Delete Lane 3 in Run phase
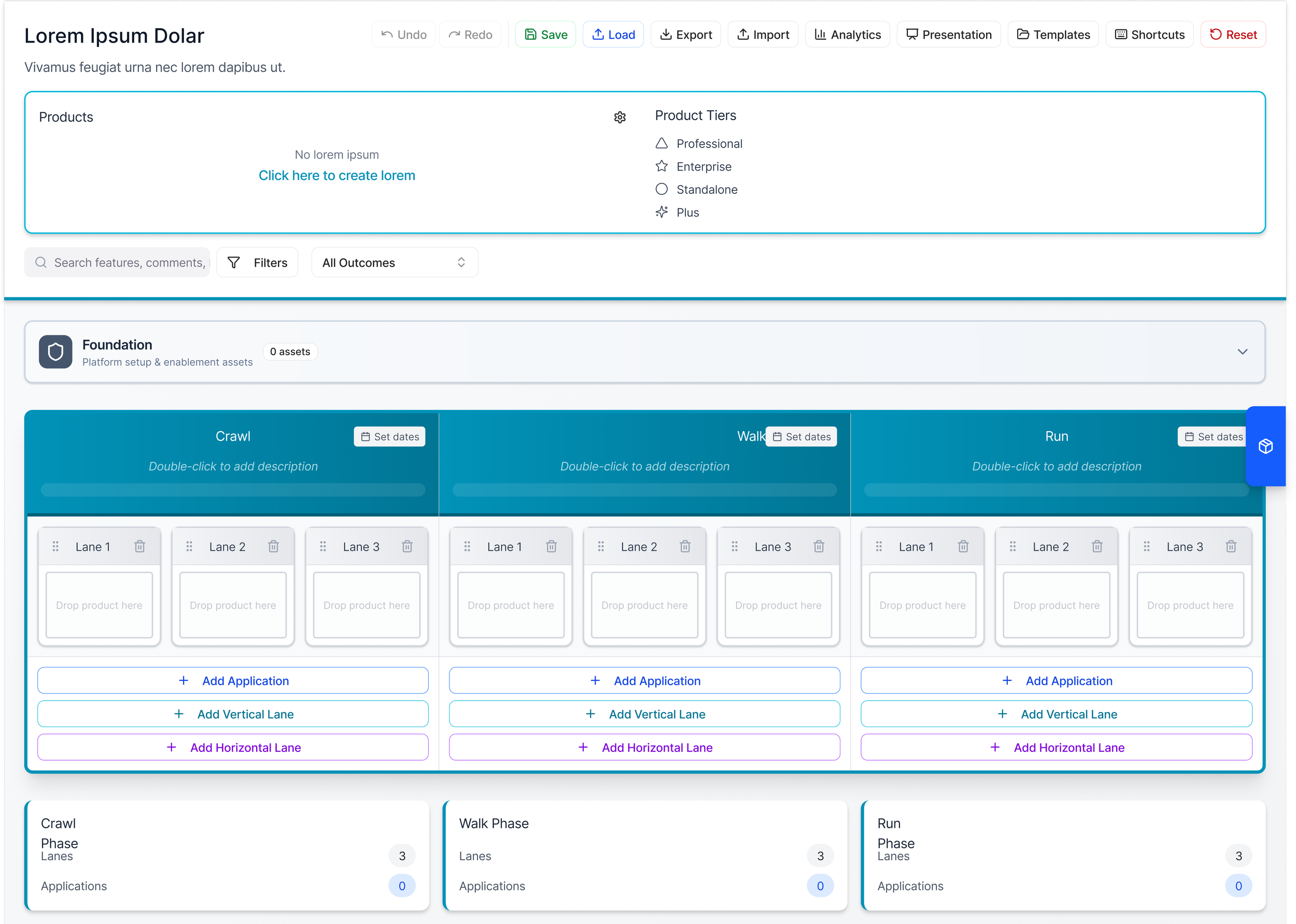Screen dimensions: 1296x924 [1231, 547]
